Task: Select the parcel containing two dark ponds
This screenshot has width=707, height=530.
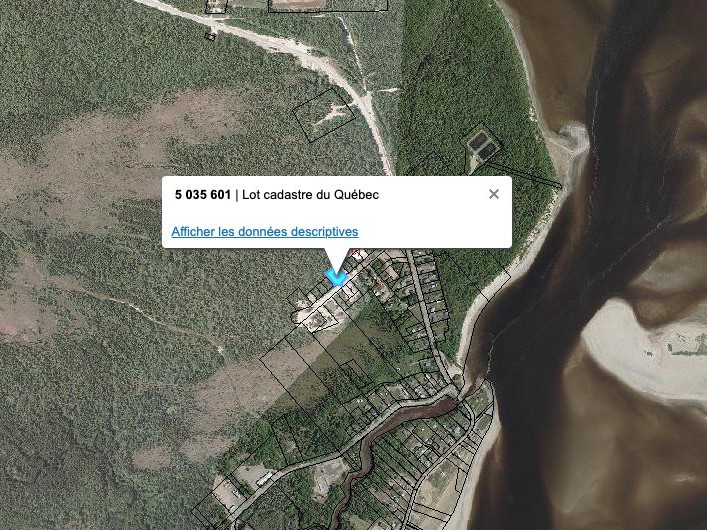Action: [481, 146]
